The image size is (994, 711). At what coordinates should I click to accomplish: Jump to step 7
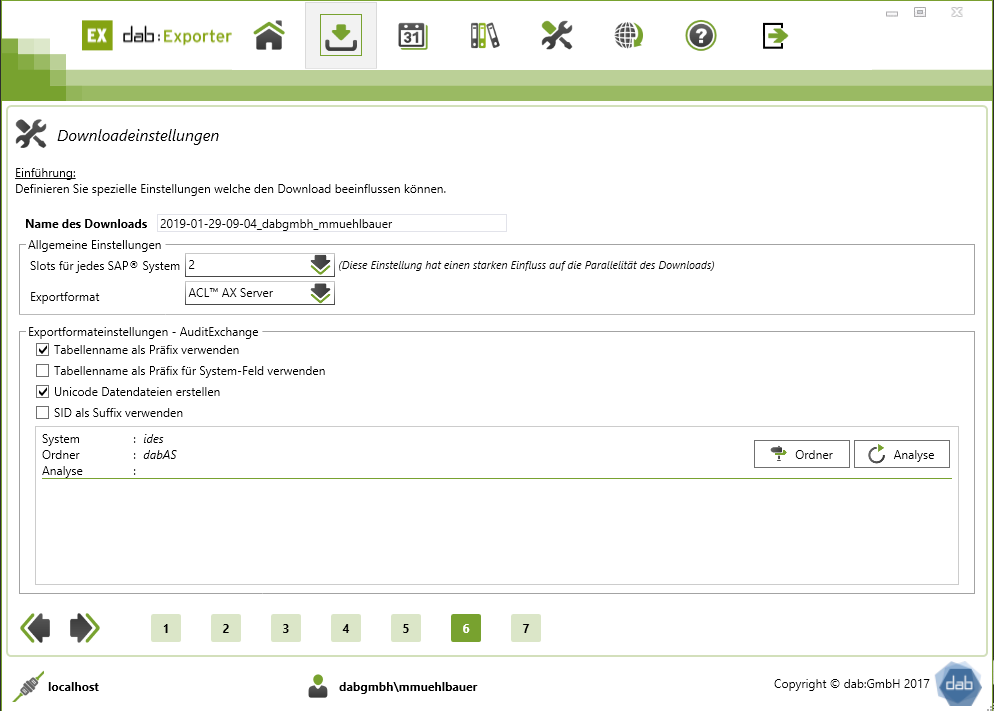tap(526, 628)
